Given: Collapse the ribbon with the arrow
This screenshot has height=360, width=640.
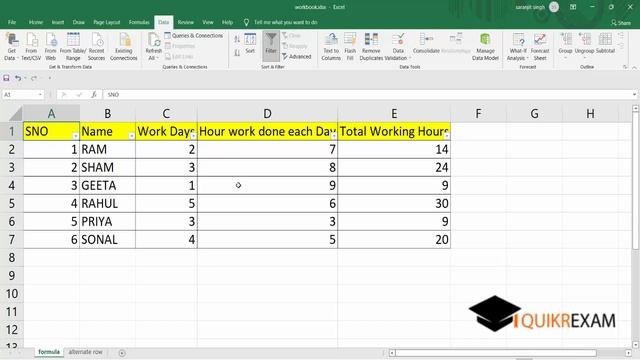Looking at the screenshot, I should tap(634, 67).
